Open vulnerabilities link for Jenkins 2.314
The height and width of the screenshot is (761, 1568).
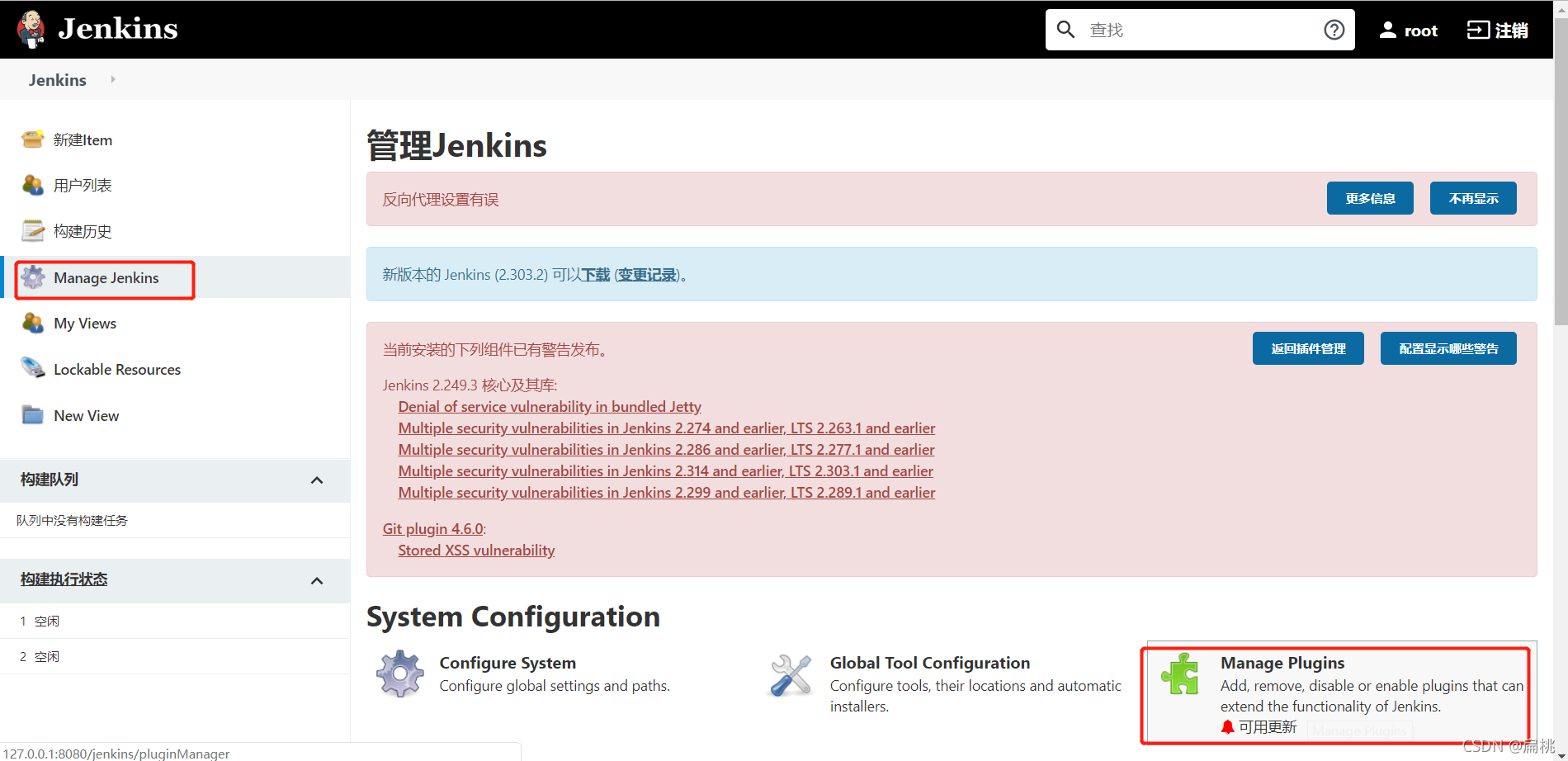(x=665, y=471)
